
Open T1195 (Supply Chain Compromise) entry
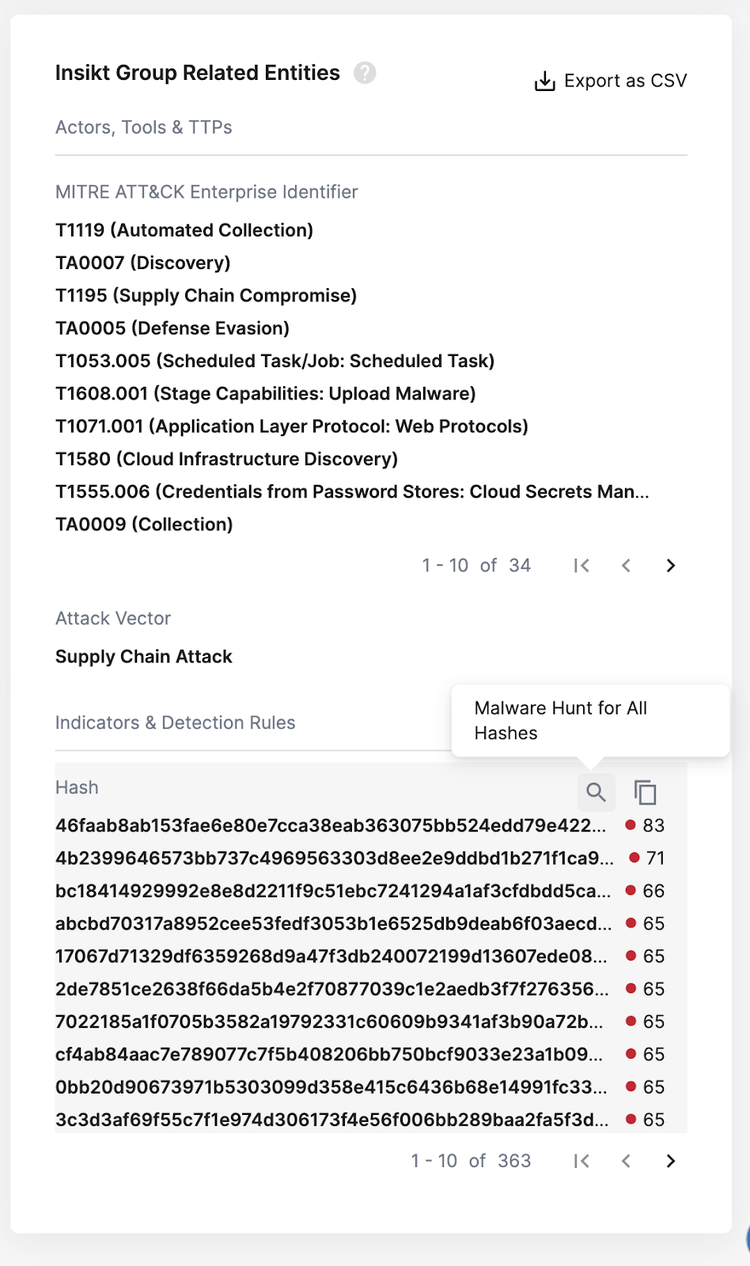coord(206,296)
